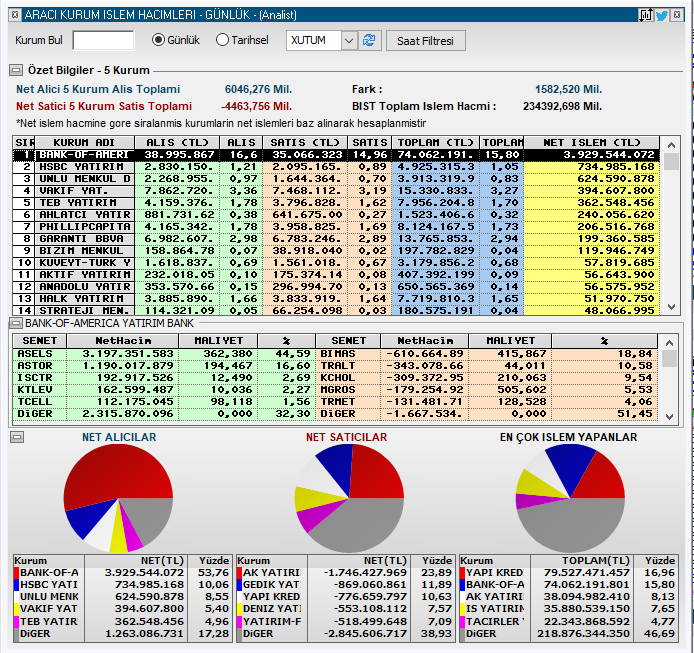The width and height of the screenshot is (694, 653).
Task: Click the scroll-down arrow of institutions table
Action: [x=671, y=306]
